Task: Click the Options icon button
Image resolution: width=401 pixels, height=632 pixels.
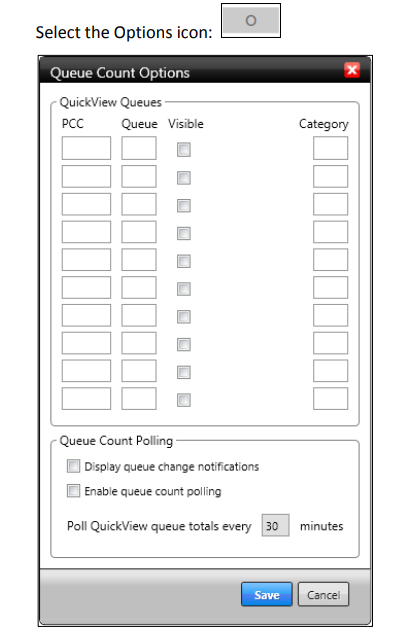Action: [x=251, y=21]
